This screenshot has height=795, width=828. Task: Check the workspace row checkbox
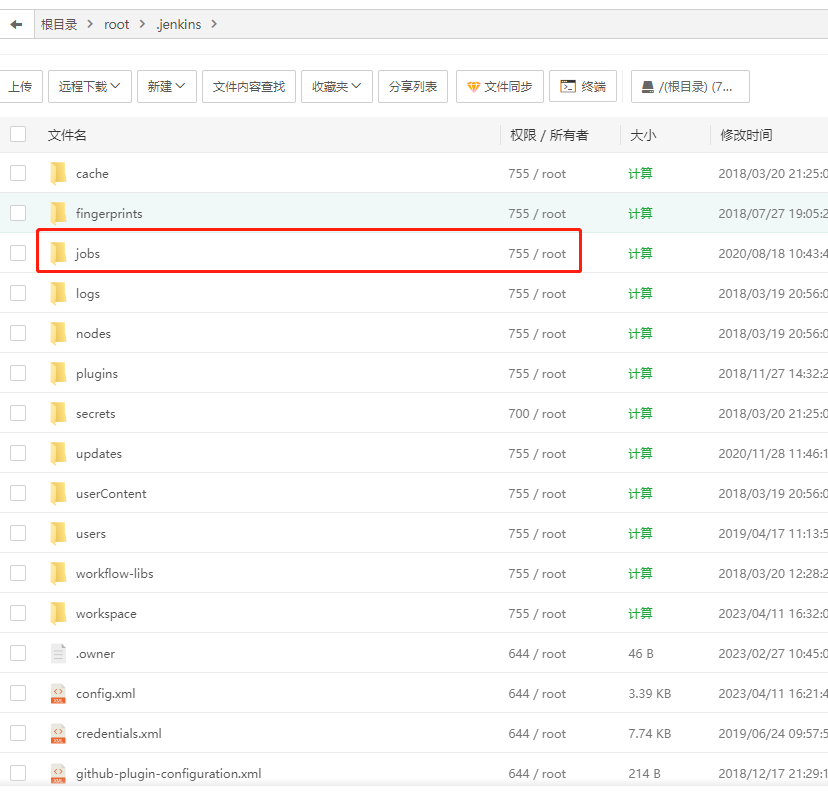18,613
